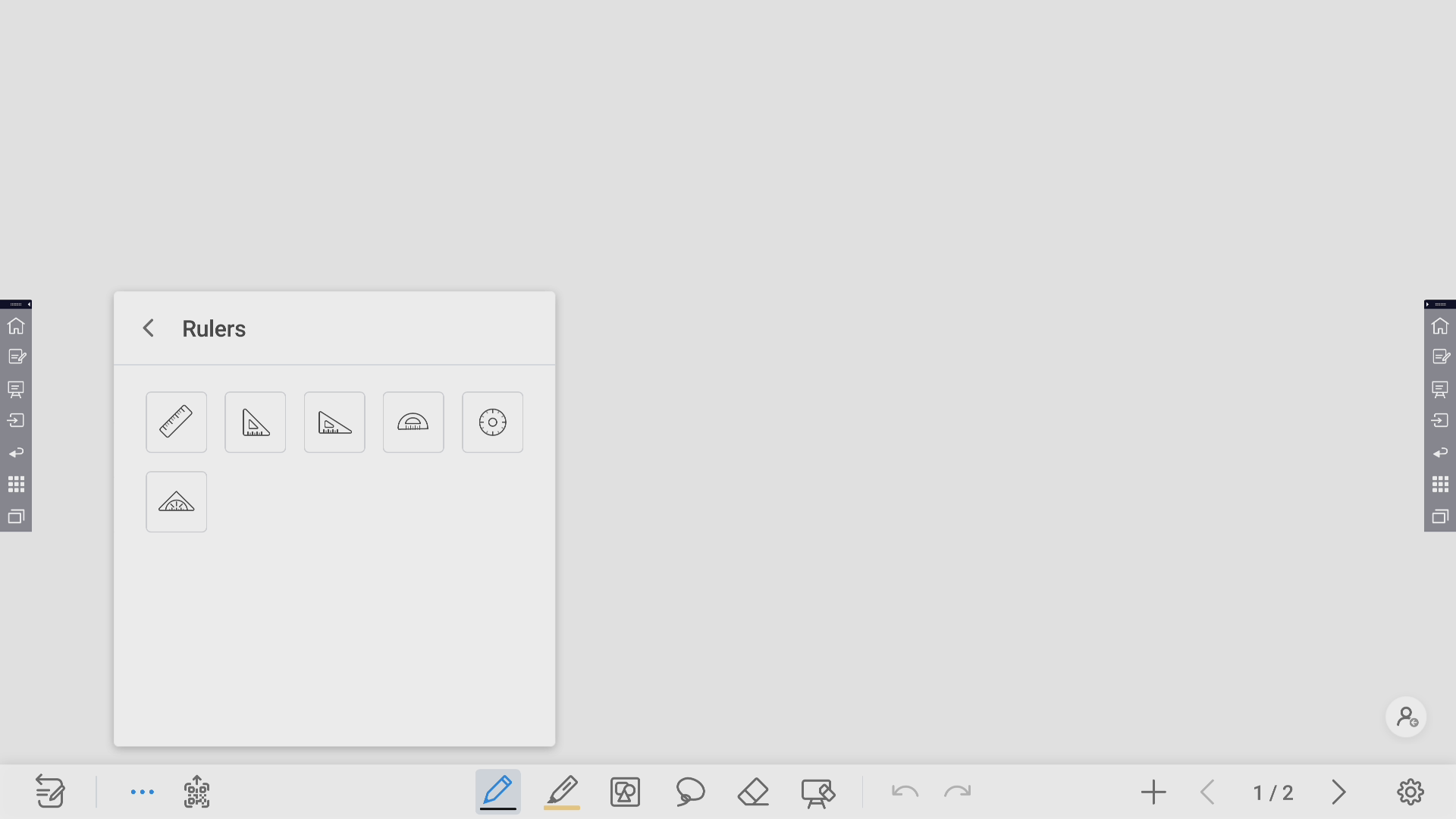The width and height of the screenshot is (1456, 819).
Task: Click the page indicator 1 / 2
Action: [x=1273, y=792]
